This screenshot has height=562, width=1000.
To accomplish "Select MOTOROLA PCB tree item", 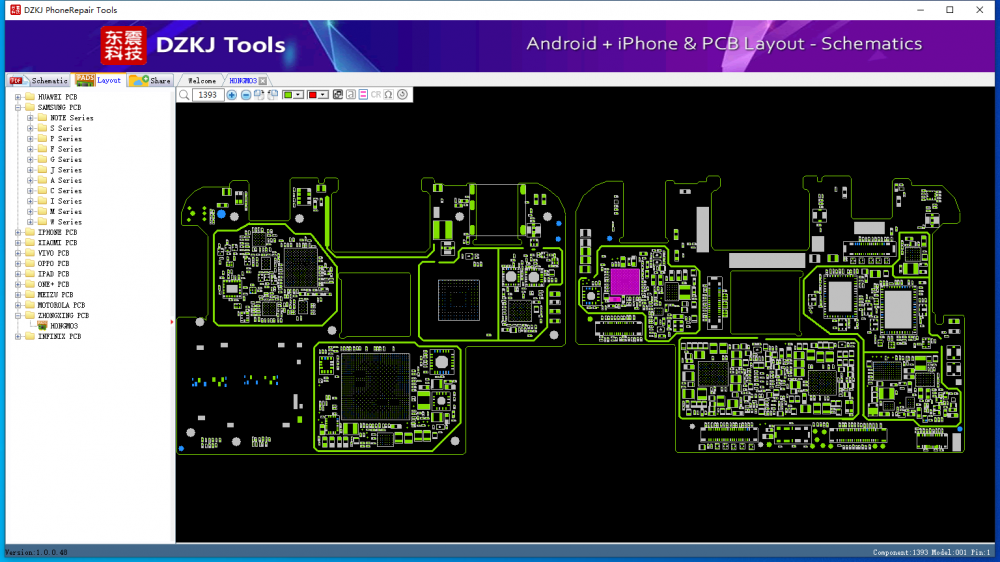I will 61,305.
